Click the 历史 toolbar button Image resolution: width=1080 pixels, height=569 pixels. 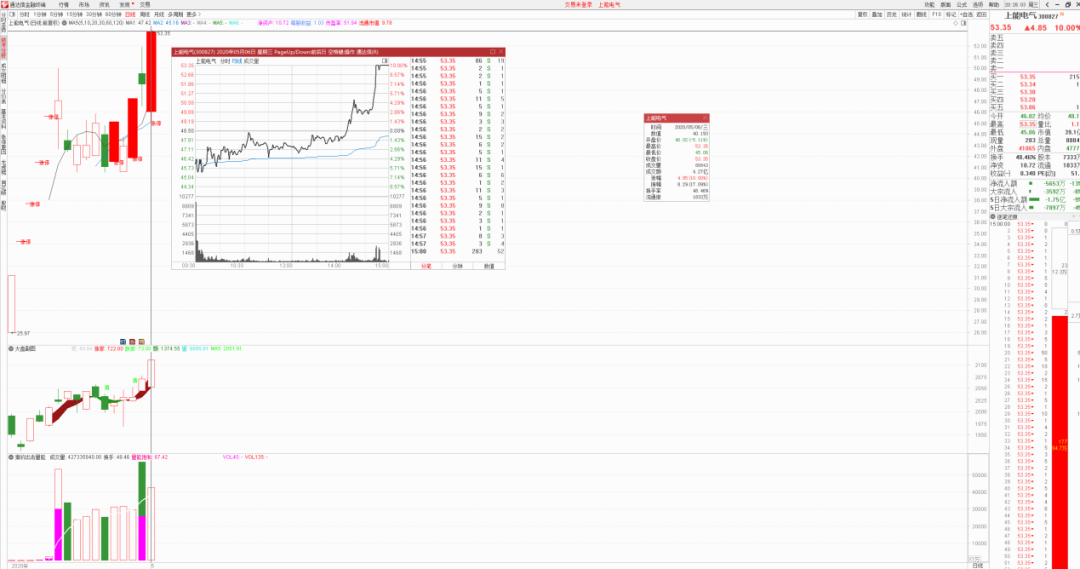[891, 14]
